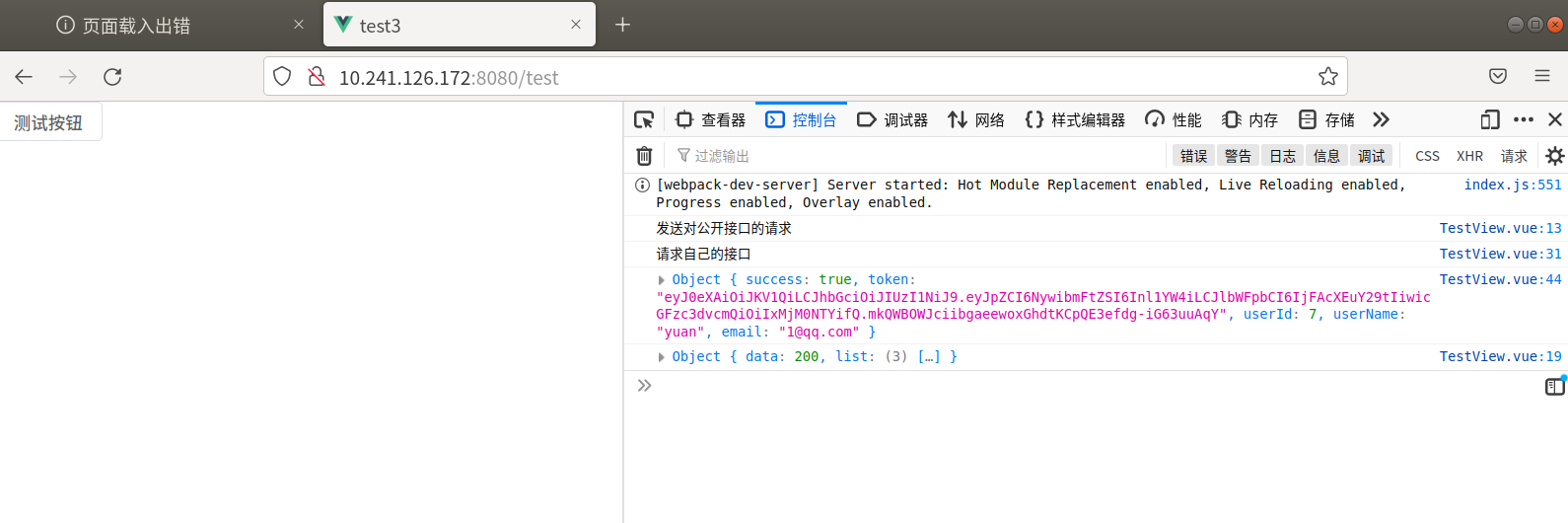
Task: Toggle the XHR filter button
Action: coord(1469,156)
